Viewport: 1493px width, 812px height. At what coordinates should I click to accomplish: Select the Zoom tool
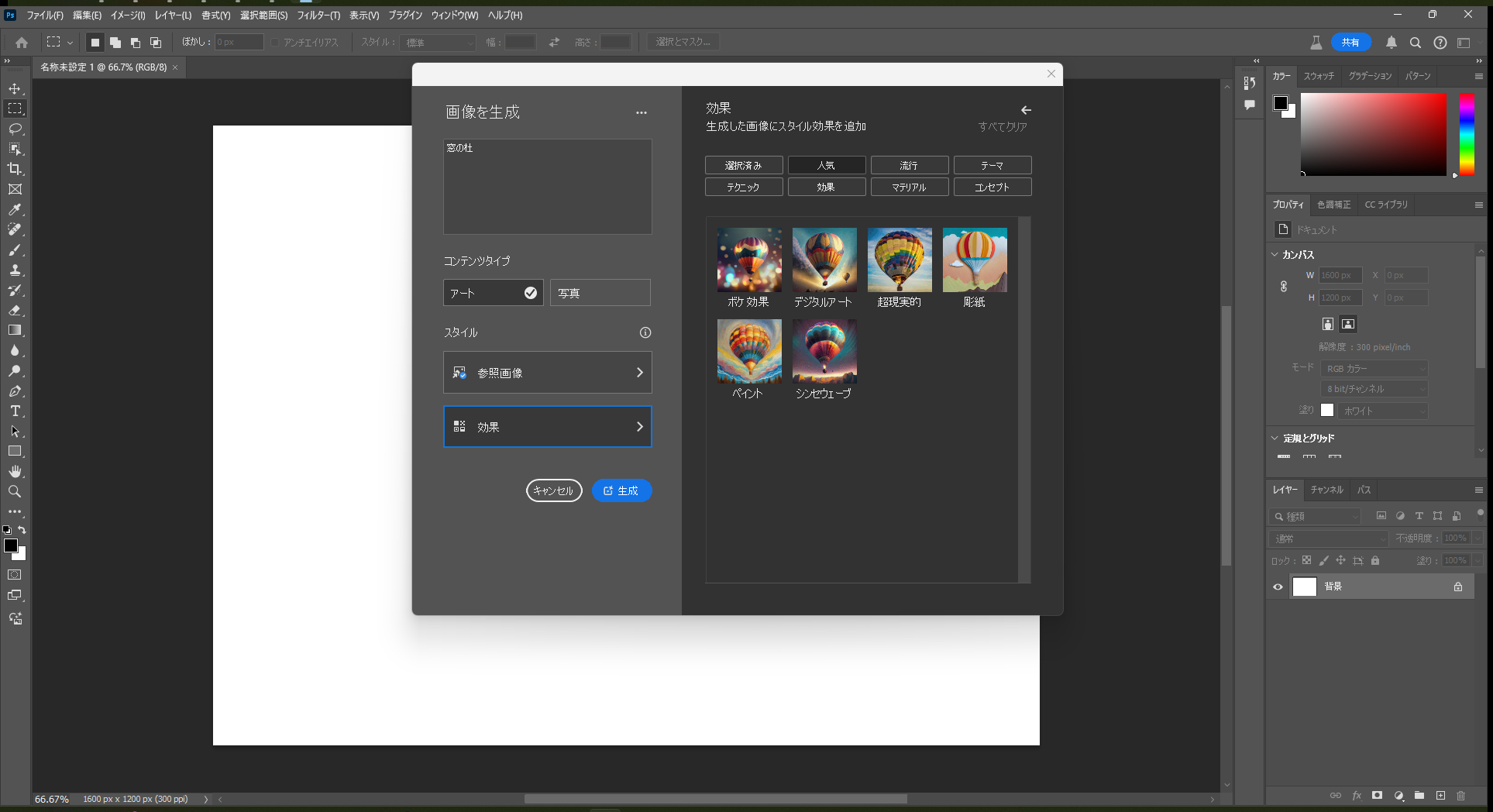coord(15,491)
